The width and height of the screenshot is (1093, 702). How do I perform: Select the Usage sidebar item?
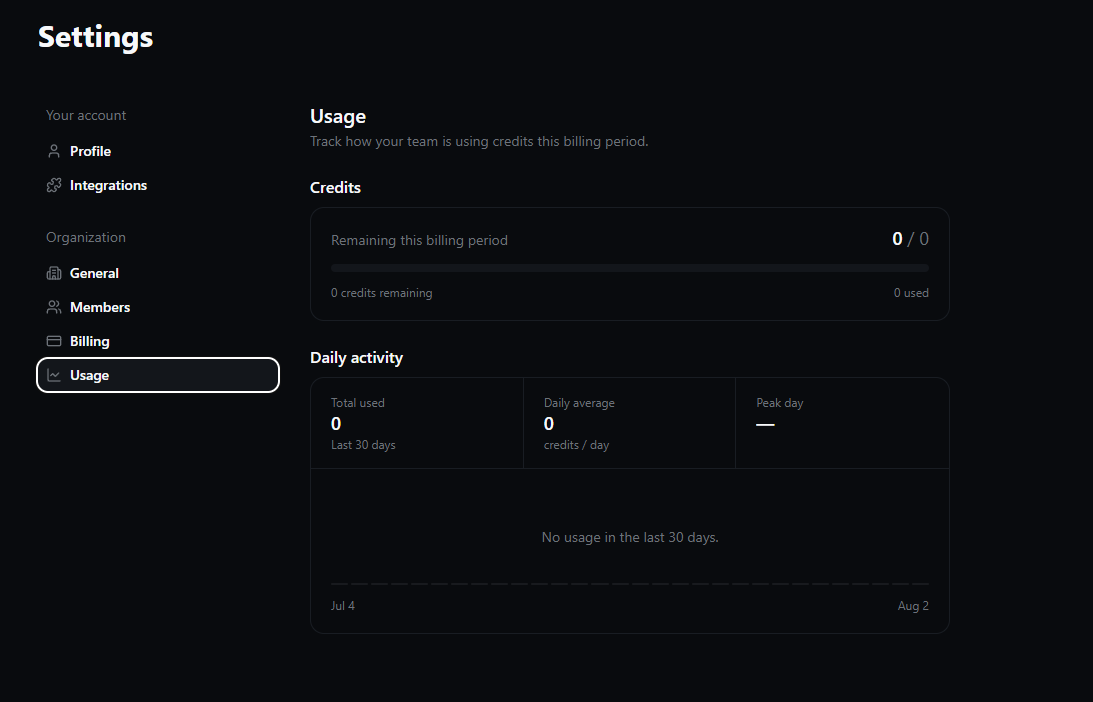158,375
